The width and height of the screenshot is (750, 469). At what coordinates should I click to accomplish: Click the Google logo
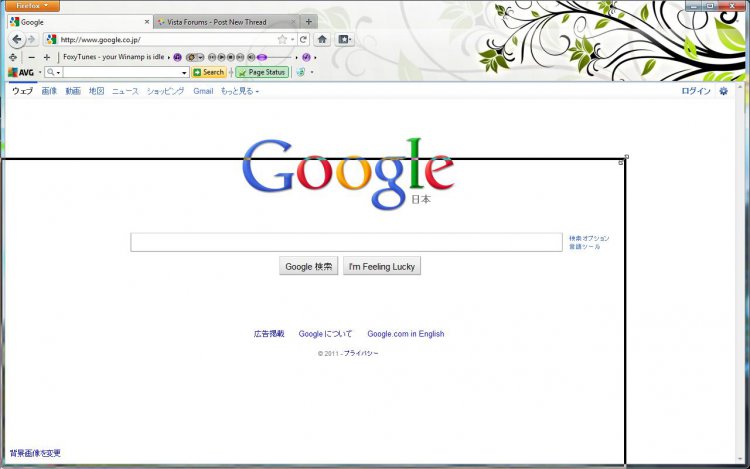348,174
